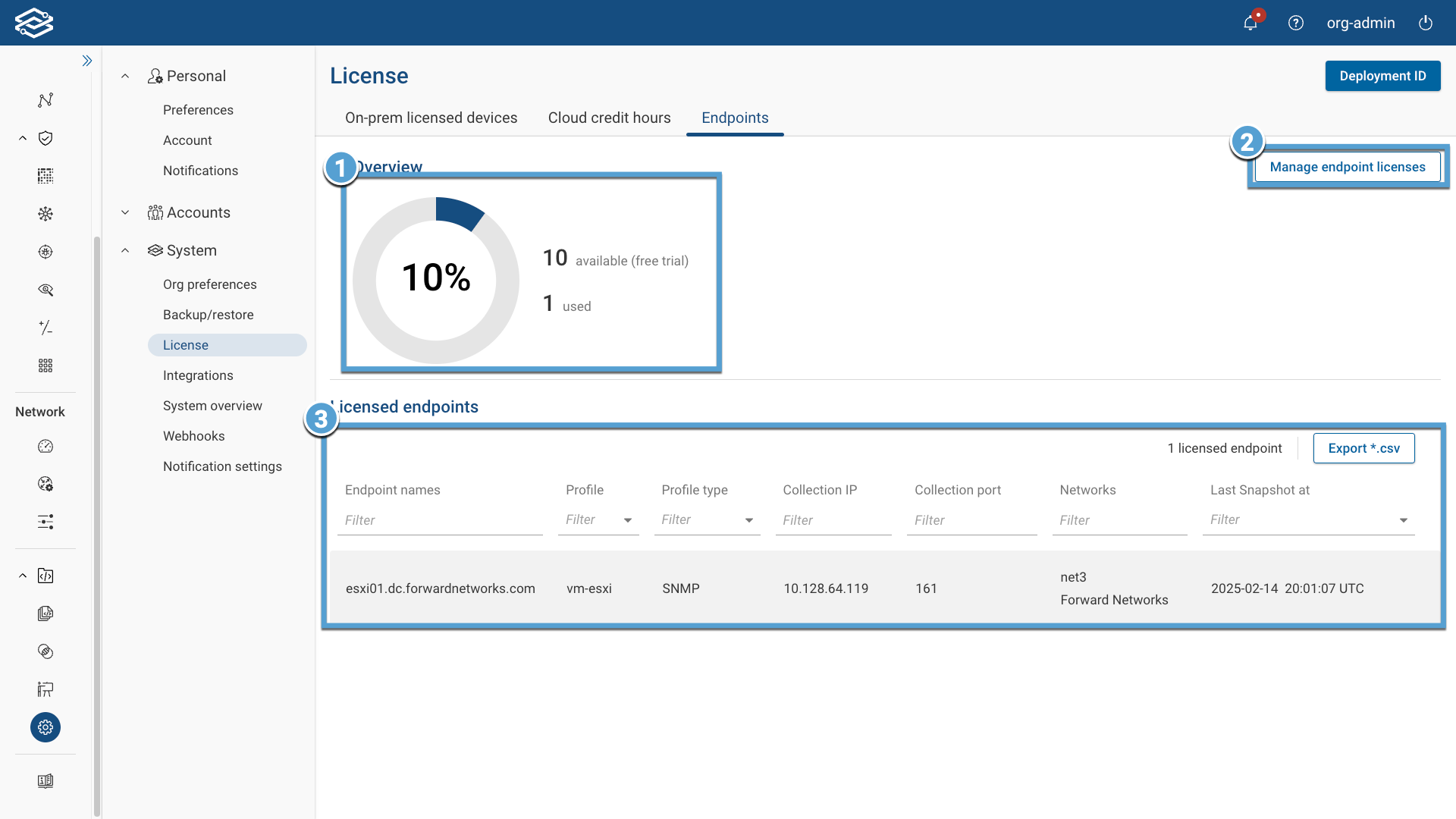Viewport: 1456px width, 819px height.
Task: Switch to the Cloud credit hours tab
Action: click(x=609, y=118)
